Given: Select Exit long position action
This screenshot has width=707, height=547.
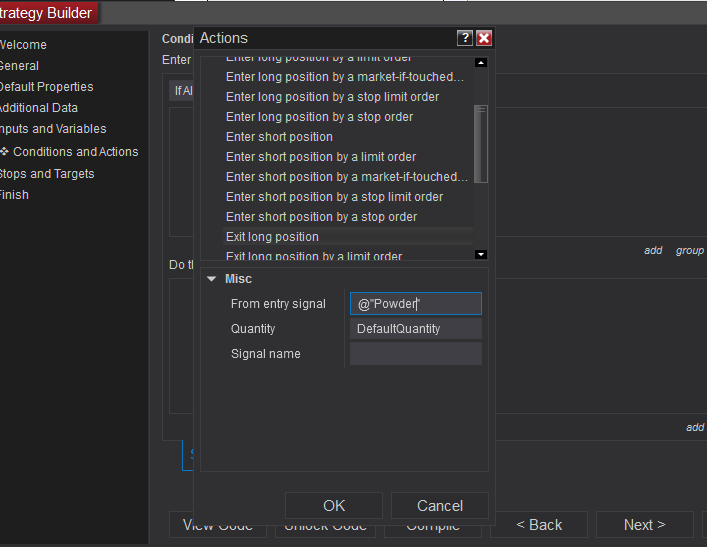Looking at the screenshot, I should [x=272, y=237].
